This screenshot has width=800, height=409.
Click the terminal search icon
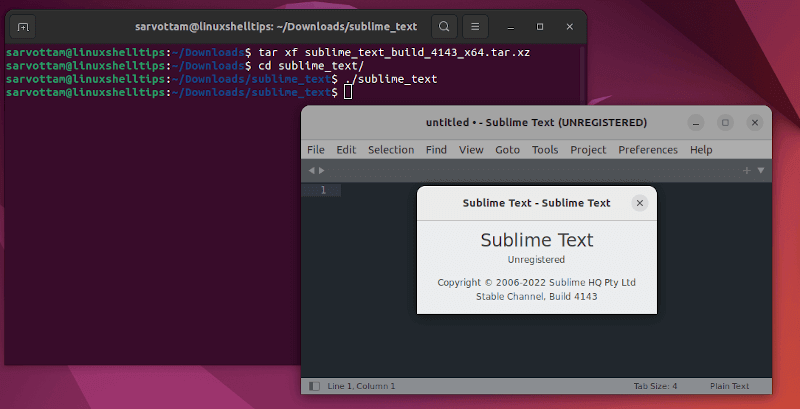pyautogui.click(x=445, y=25)
